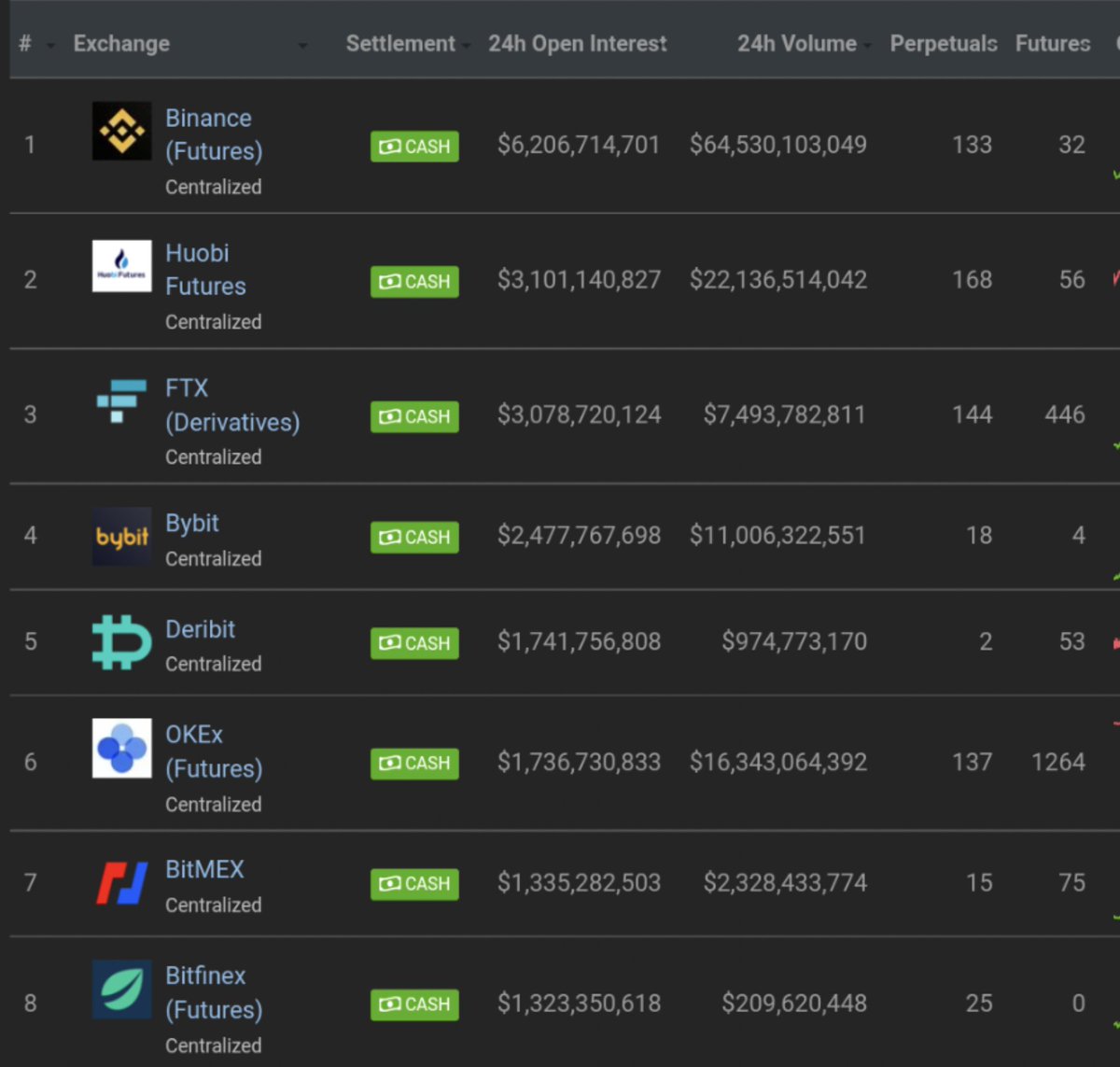
Task: Open the OKEx (Futures) exchange link
Action: coord(214,751)
